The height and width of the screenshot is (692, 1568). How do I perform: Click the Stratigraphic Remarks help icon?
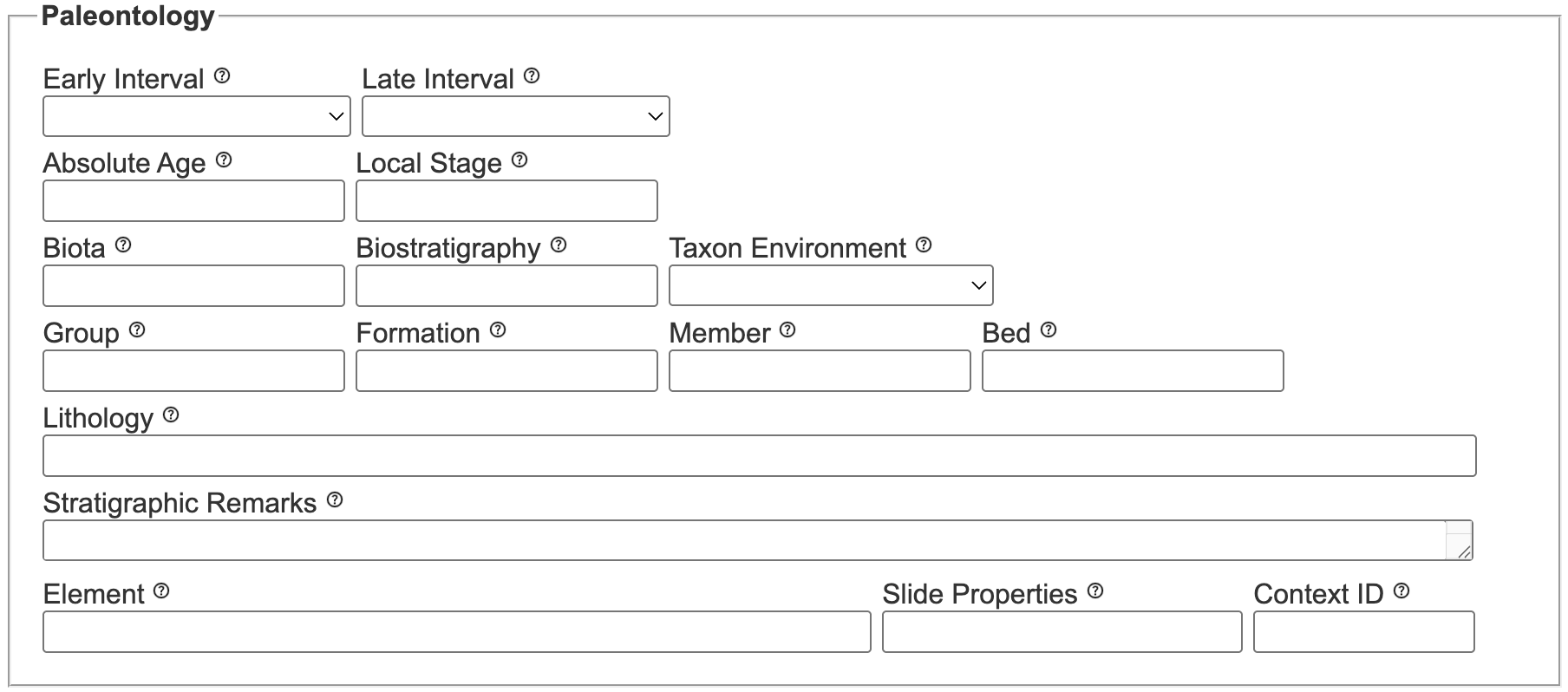tap(335, 499)
